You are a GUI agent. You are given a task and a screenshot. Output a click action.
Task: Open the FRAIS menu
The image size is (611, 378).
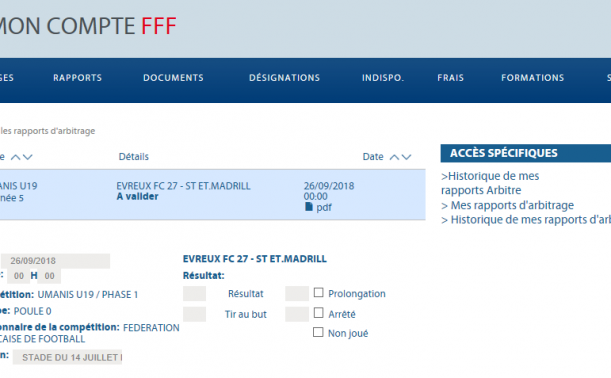coord(450,78)
